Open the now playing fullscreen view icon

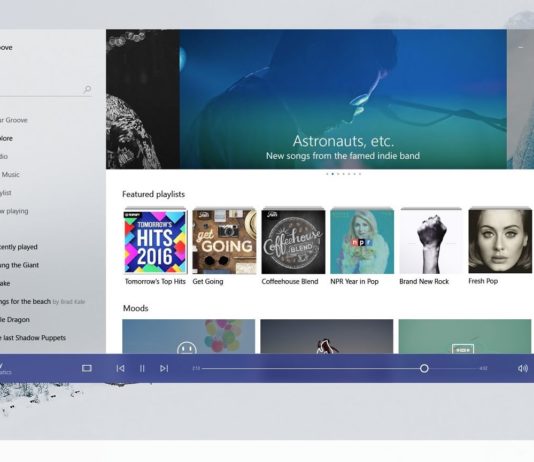tap(87, 368)
